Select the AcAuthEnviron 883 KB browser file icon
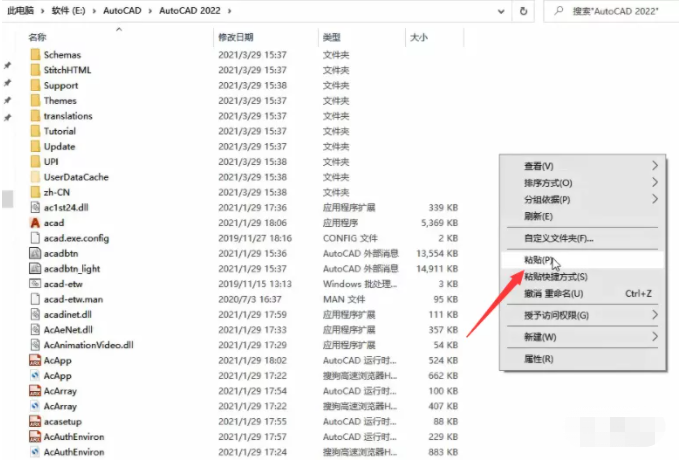This screenshot has height=467, width=689. [35, 452]
